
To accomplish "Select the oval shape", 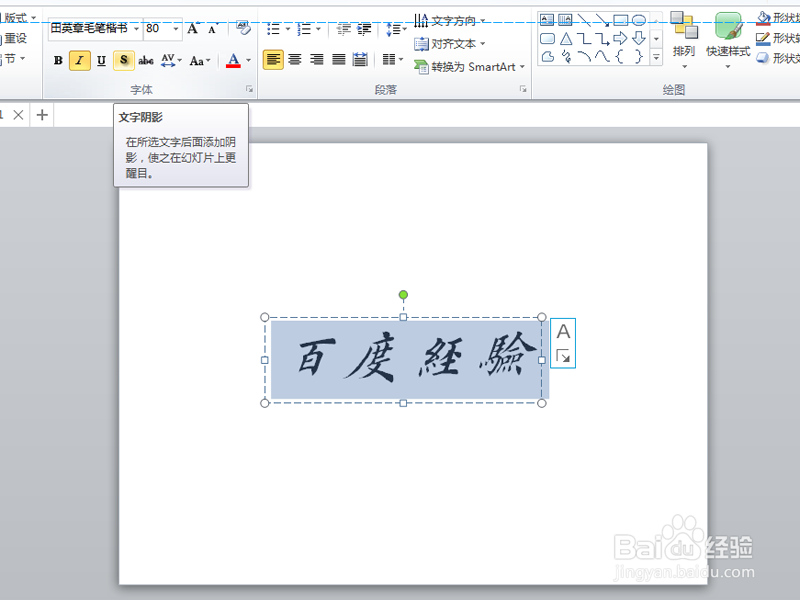I will (x=639, y=20).
